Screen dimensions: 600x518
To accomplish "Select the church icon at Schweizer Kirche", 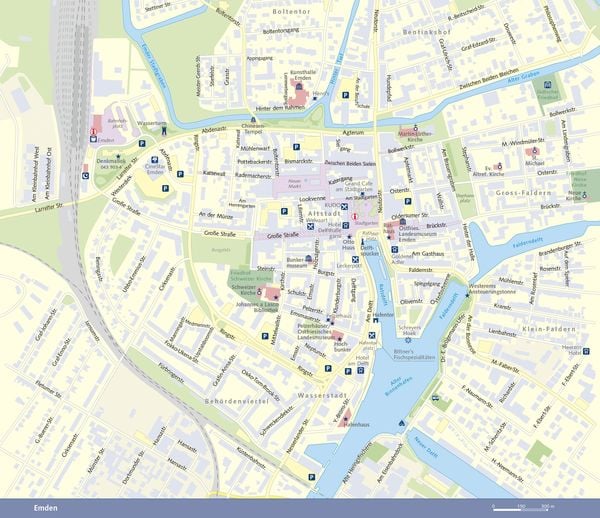I will point(259,292).
